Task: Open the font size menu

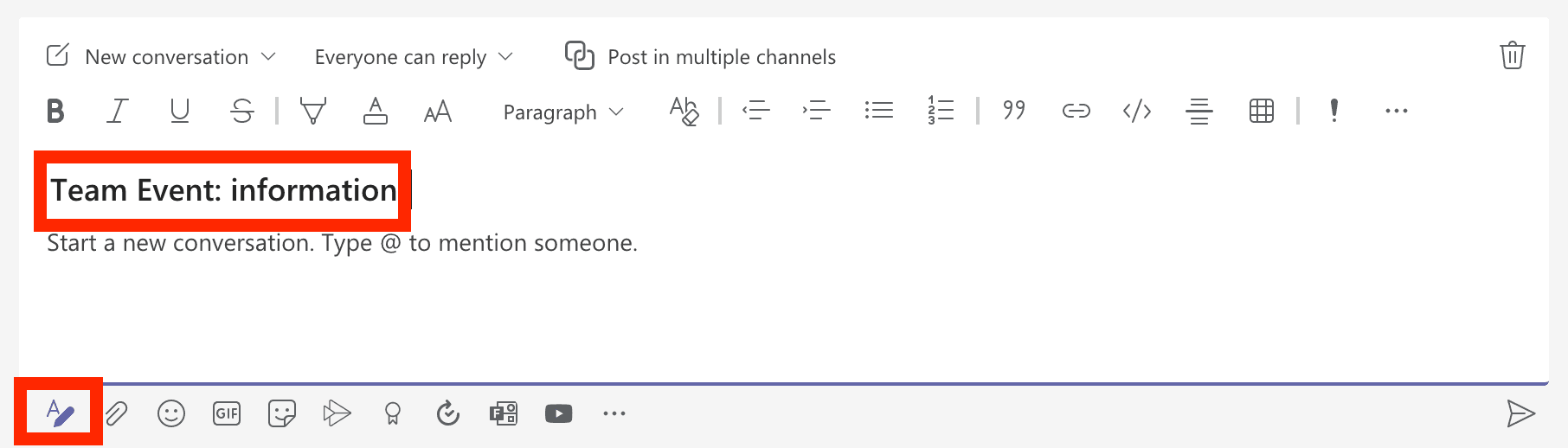Action: pyautogui.click(x=438, y=112)
